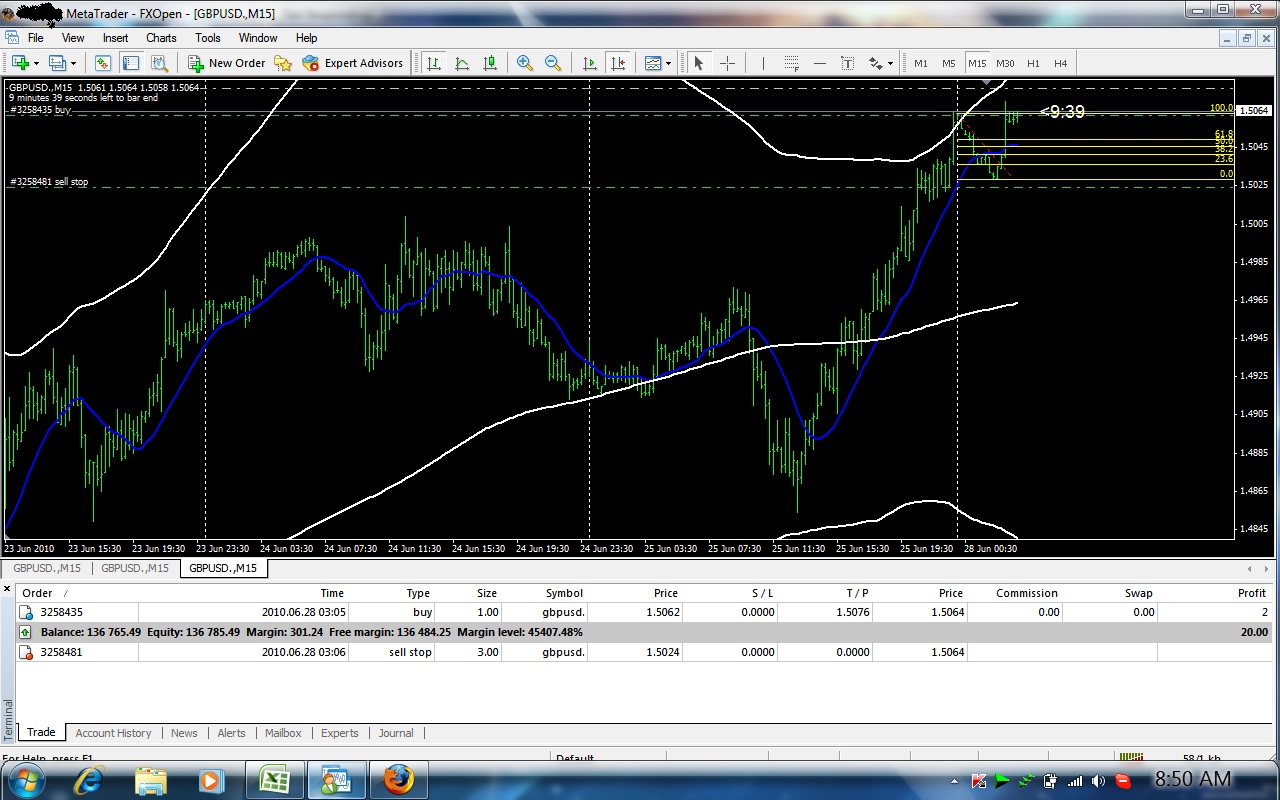Open the Journal terminal tab
The image size is (1280, 800).
click(396, 733)
